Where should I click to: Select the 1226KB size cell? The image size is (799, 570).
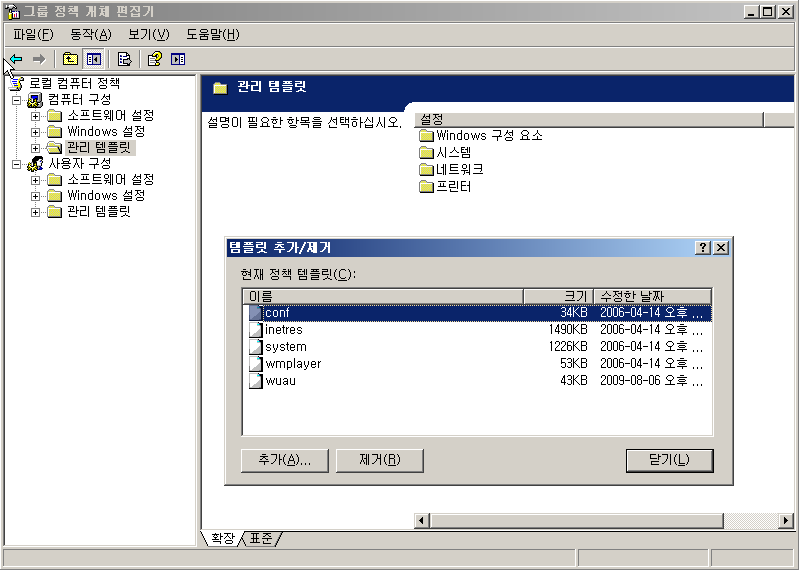coord(568,347)
